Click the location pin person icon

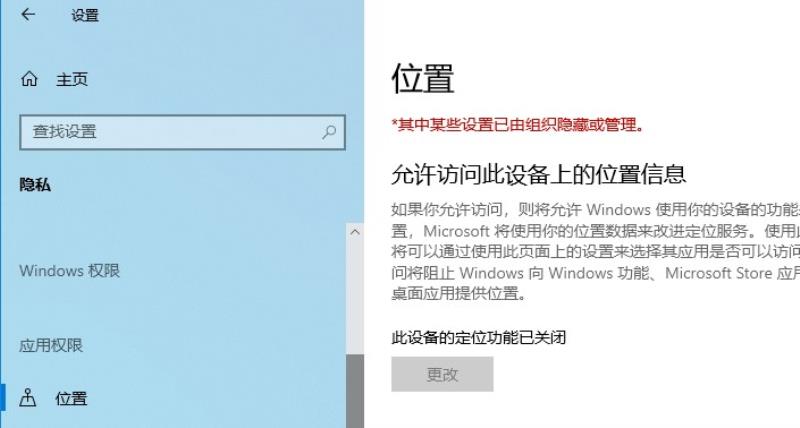pos(28,398)
